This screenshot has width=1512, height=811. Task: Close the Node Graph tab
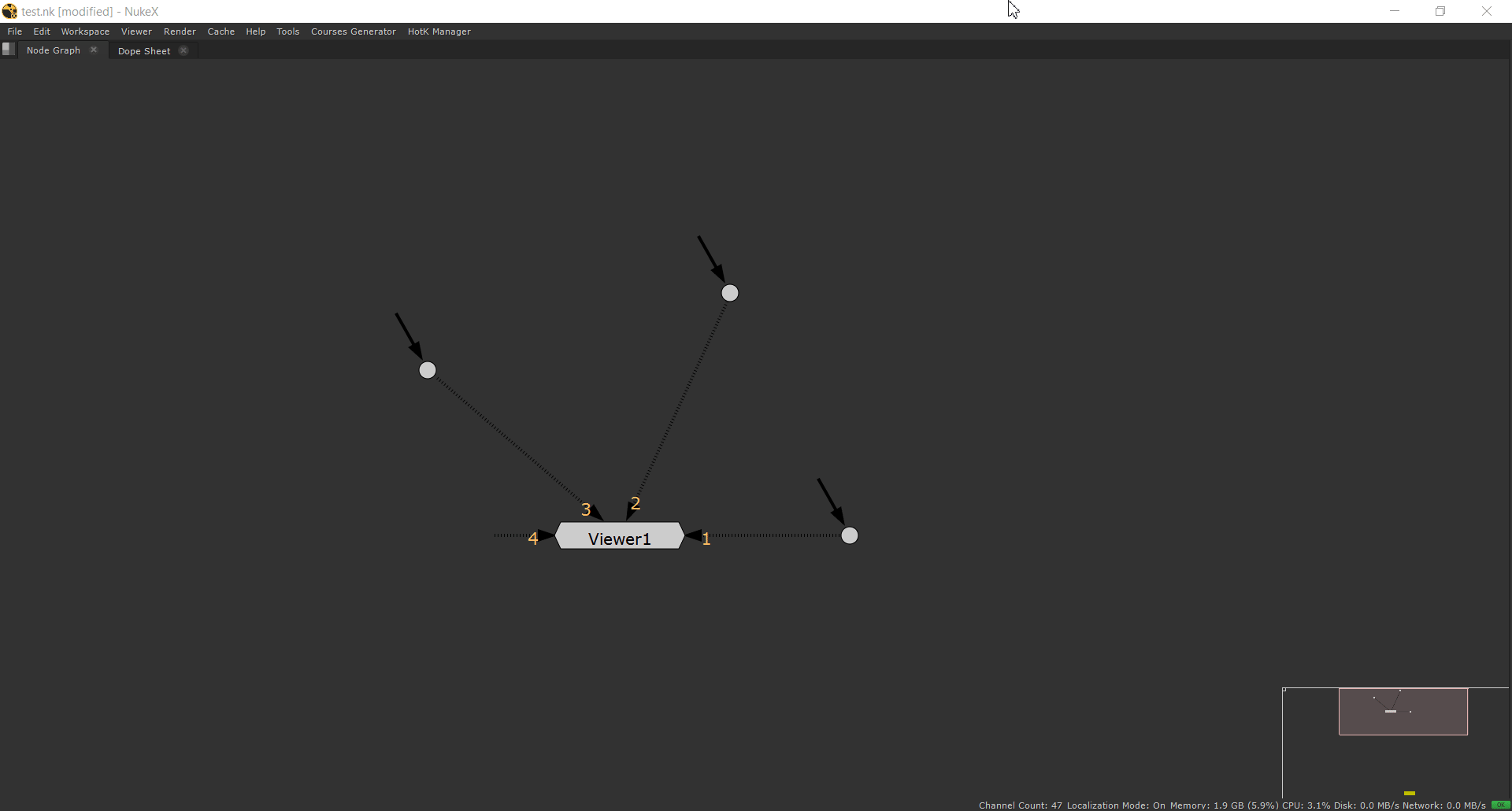(x=94, y=49)
